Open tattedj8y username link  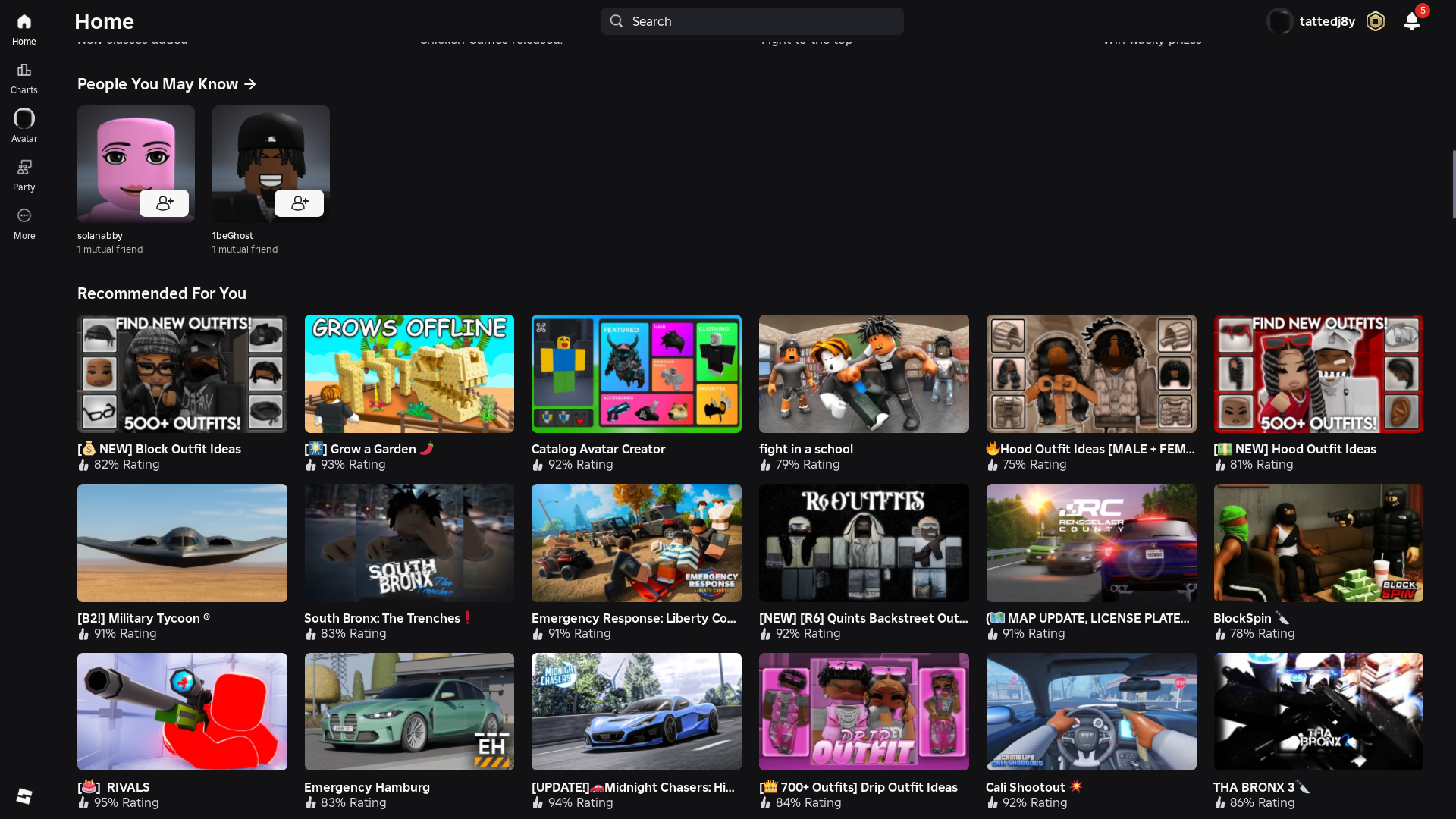[1327, 21]
